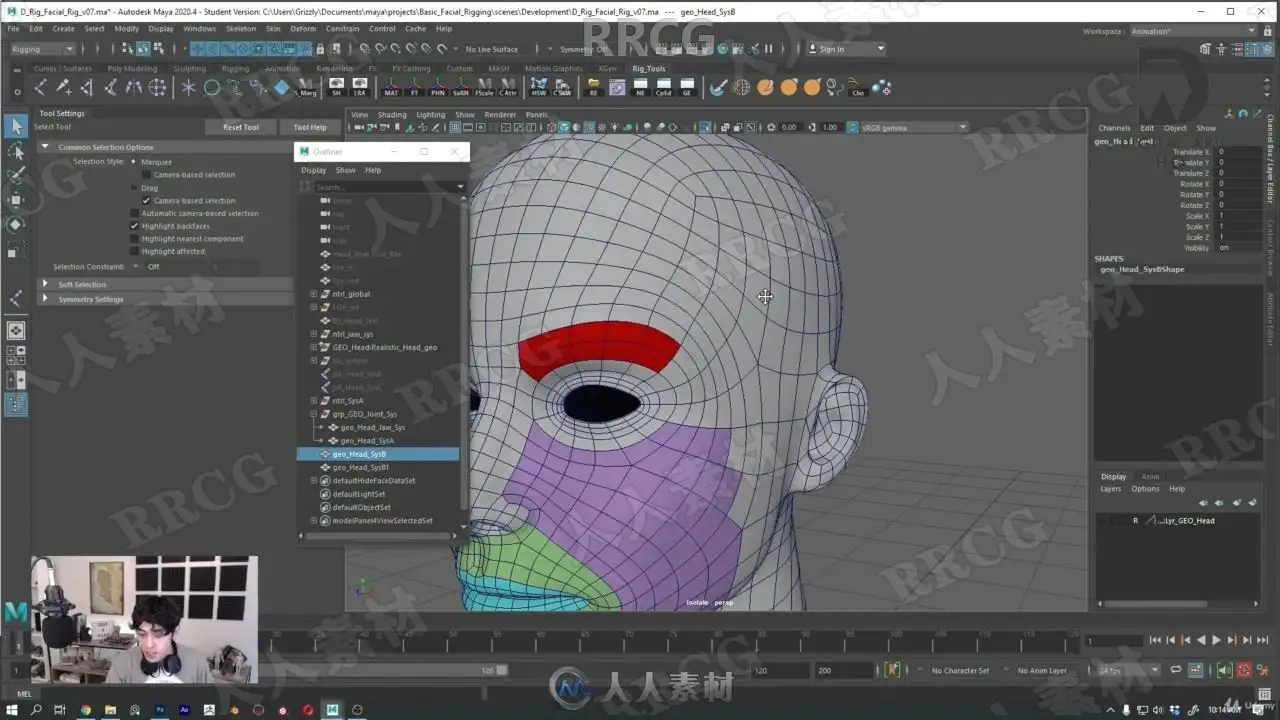Click the Locator star icon on shelf
The width and height of the screenshot is (1280, 720).
click(188, 88)
